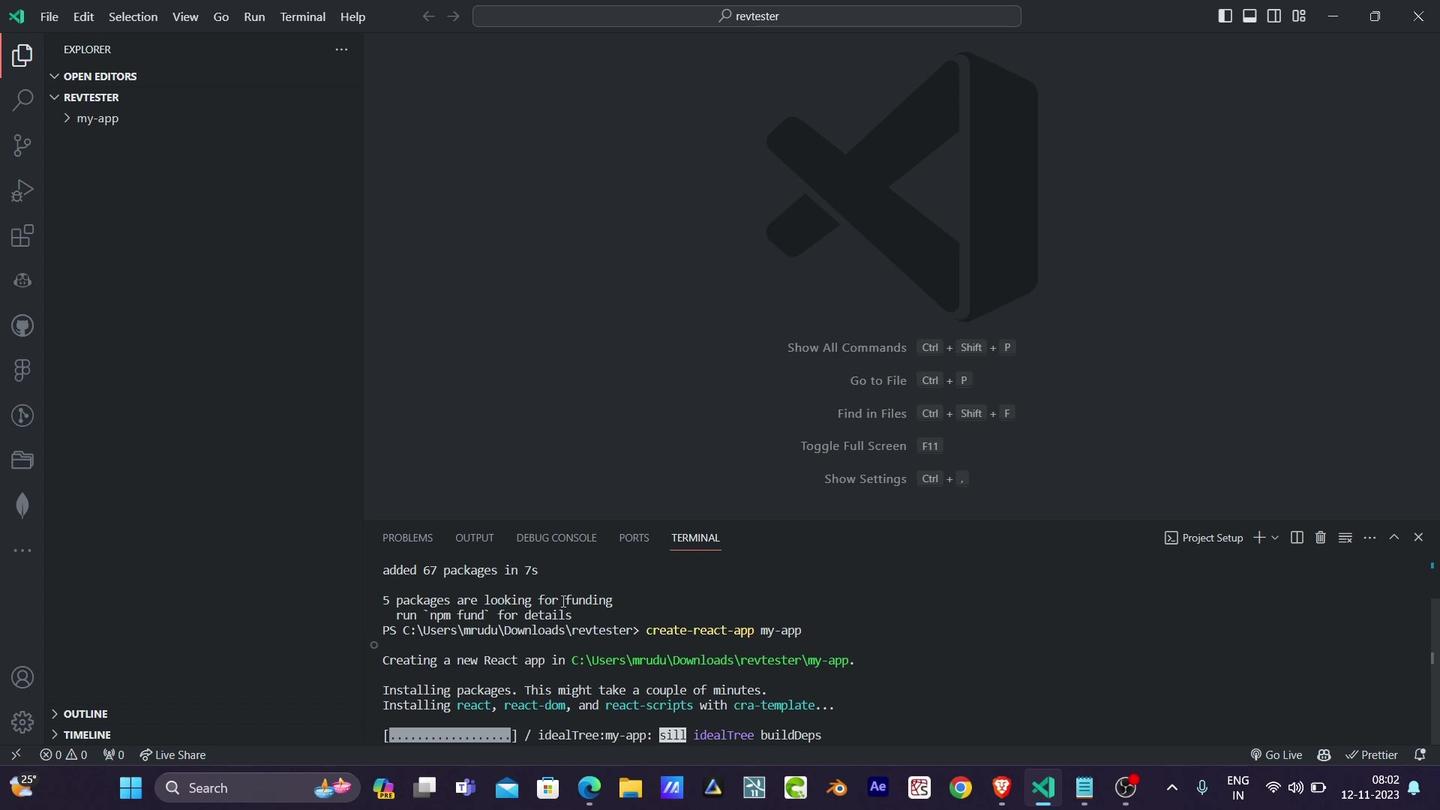The width and height of the screenshot is (1440, 810).
Task: Go back using the navigation arrow
Action: click(x=429, y=16)
